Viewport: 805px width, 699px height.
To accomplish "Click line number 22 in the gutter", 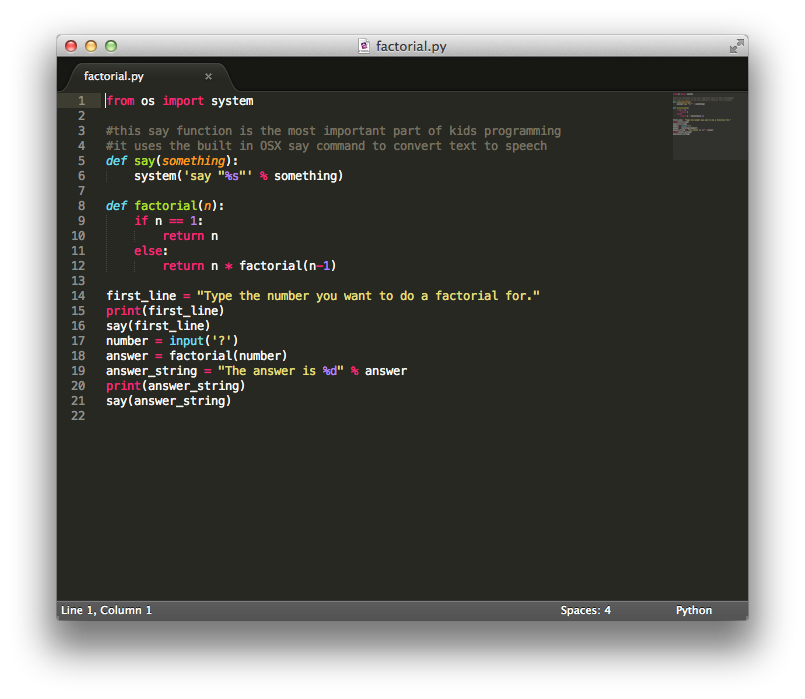I will [x=78, y=416].
